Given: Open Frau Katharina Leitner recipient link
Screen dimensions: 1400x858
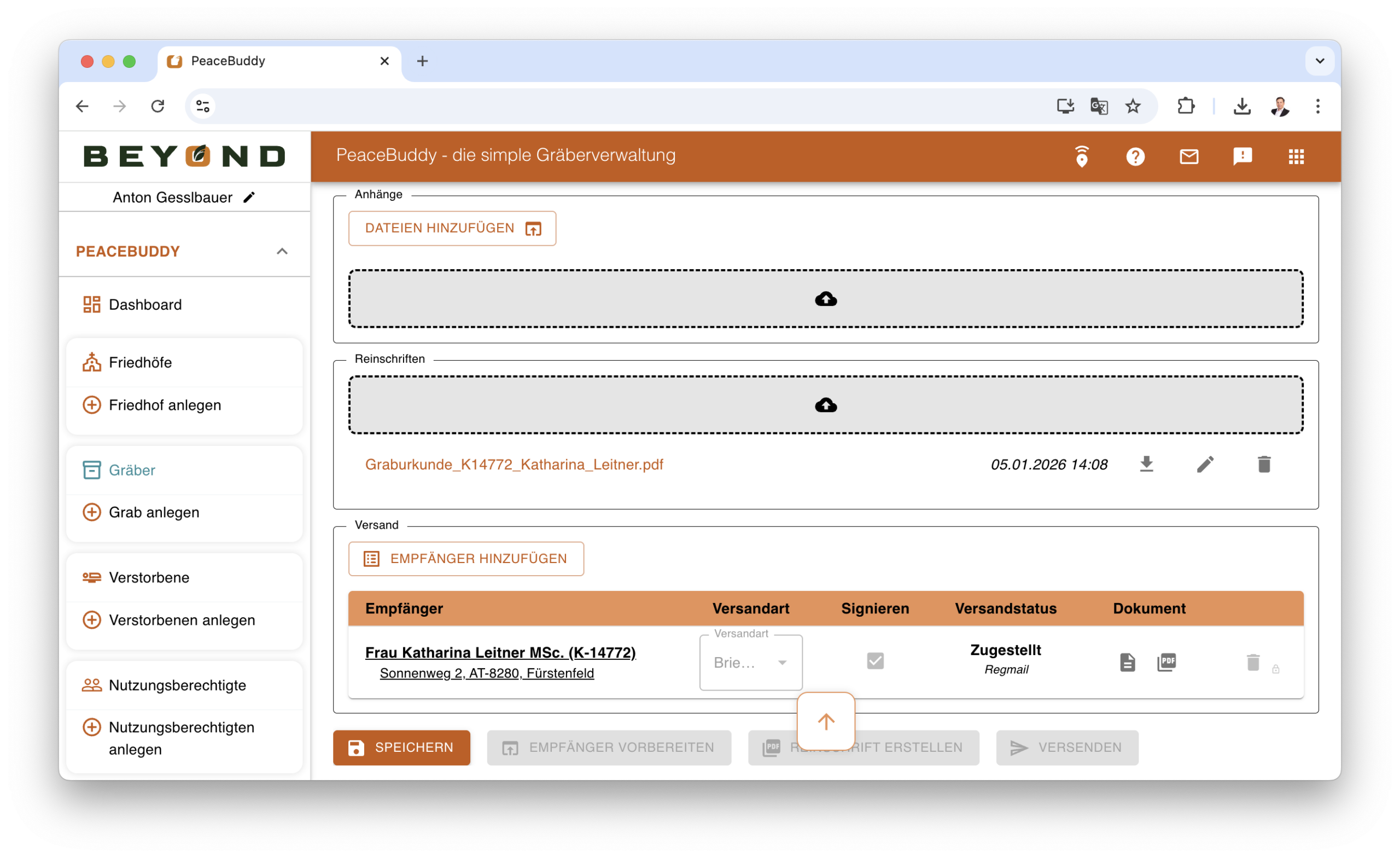Looking at the screenshot, I should pos(500,652).
